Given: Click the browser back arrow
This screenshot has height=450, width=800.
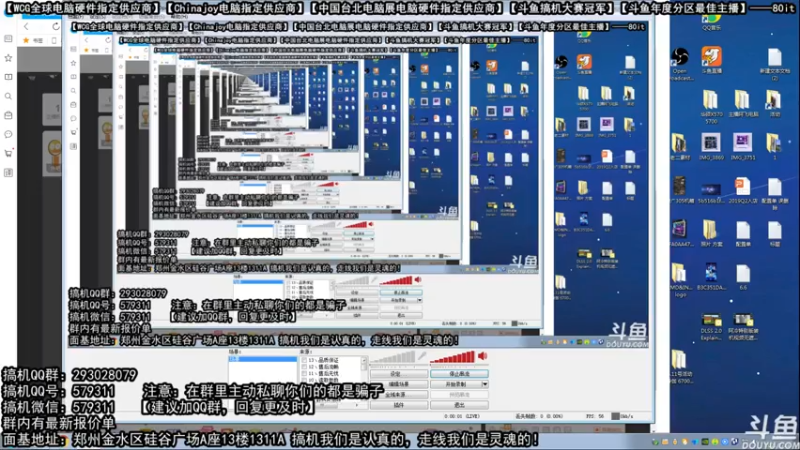Looking at the screenshot, I should [26, 26].
